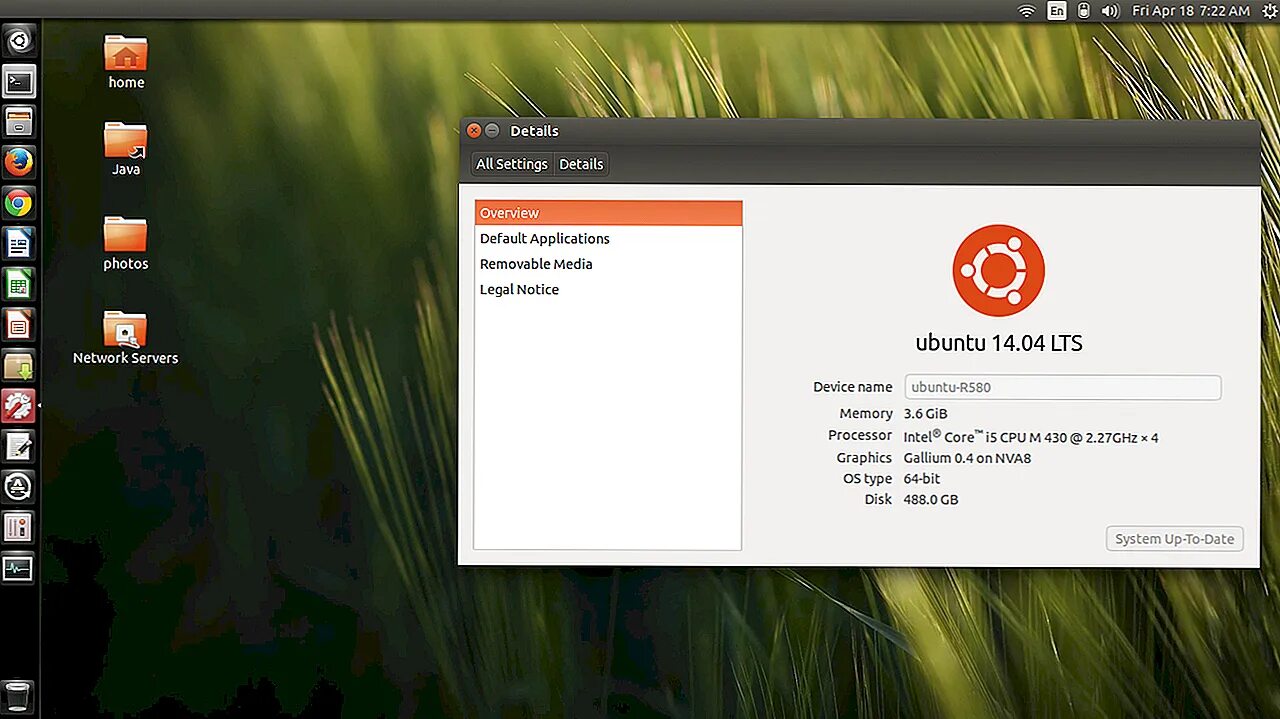The height and width of the screenshot is (719, 1280).
Task: Open System Monitor from the dock
Action: click(x=19, y=569)
